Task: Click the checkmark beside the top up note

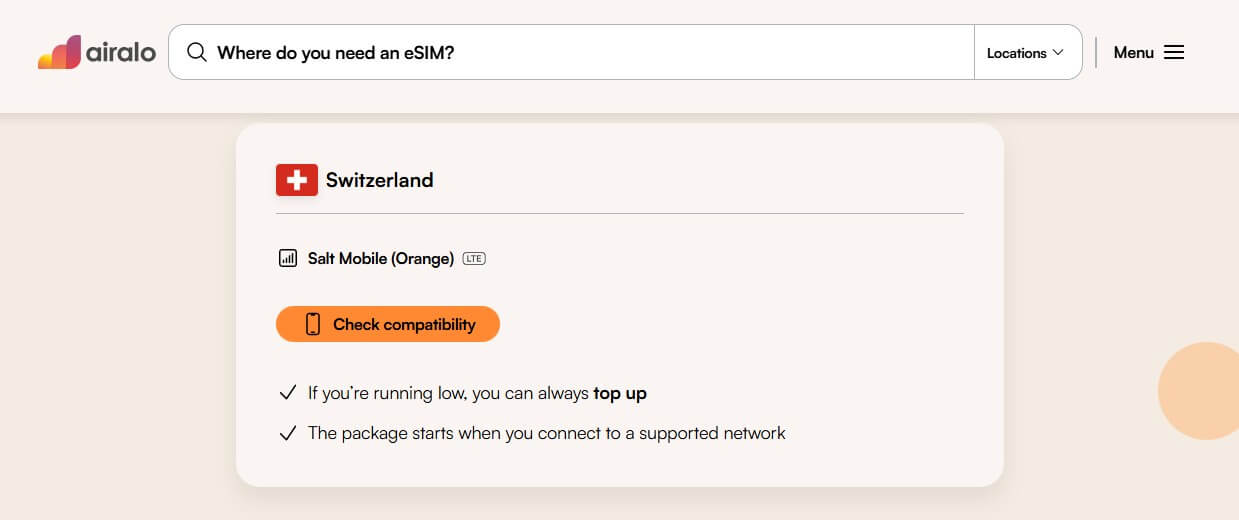Action: coord(287,393)
